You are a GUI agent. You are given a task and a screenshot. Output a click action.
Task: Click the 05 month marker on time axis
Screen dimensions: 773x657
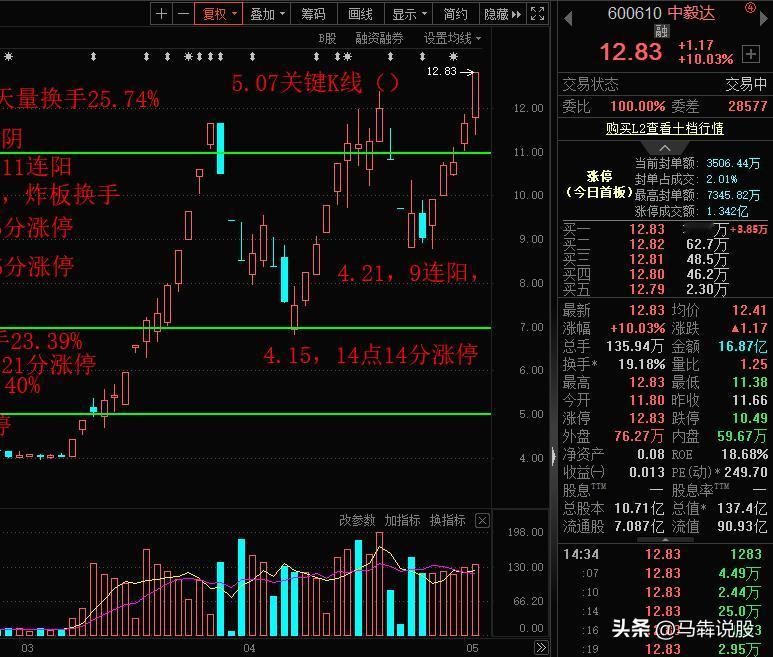472,648
